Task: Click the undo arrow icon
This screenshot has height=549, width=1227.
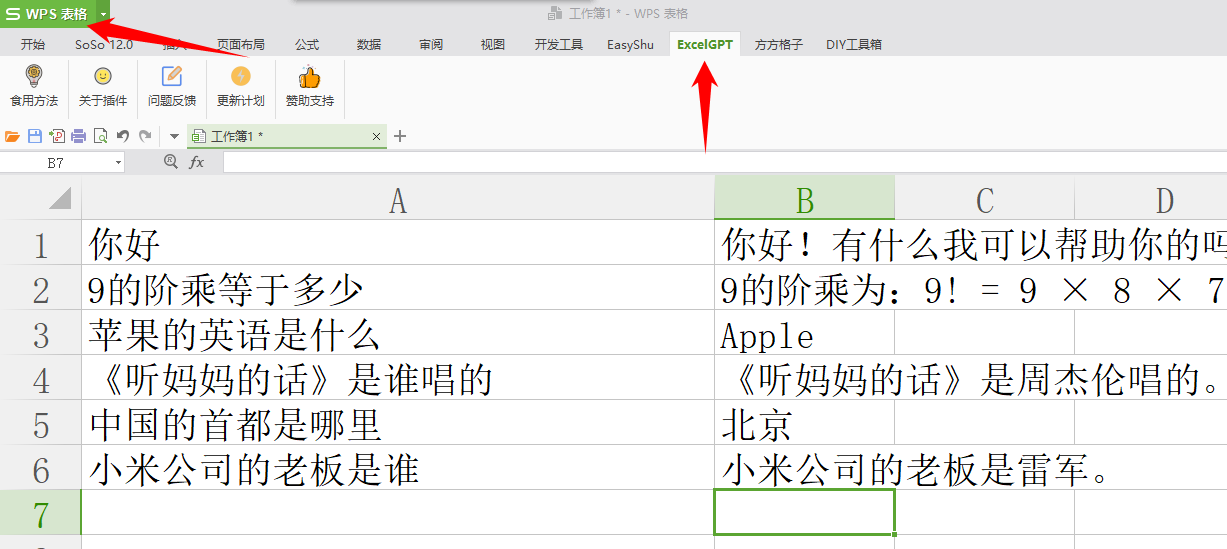Action: (x=122, y=136)
